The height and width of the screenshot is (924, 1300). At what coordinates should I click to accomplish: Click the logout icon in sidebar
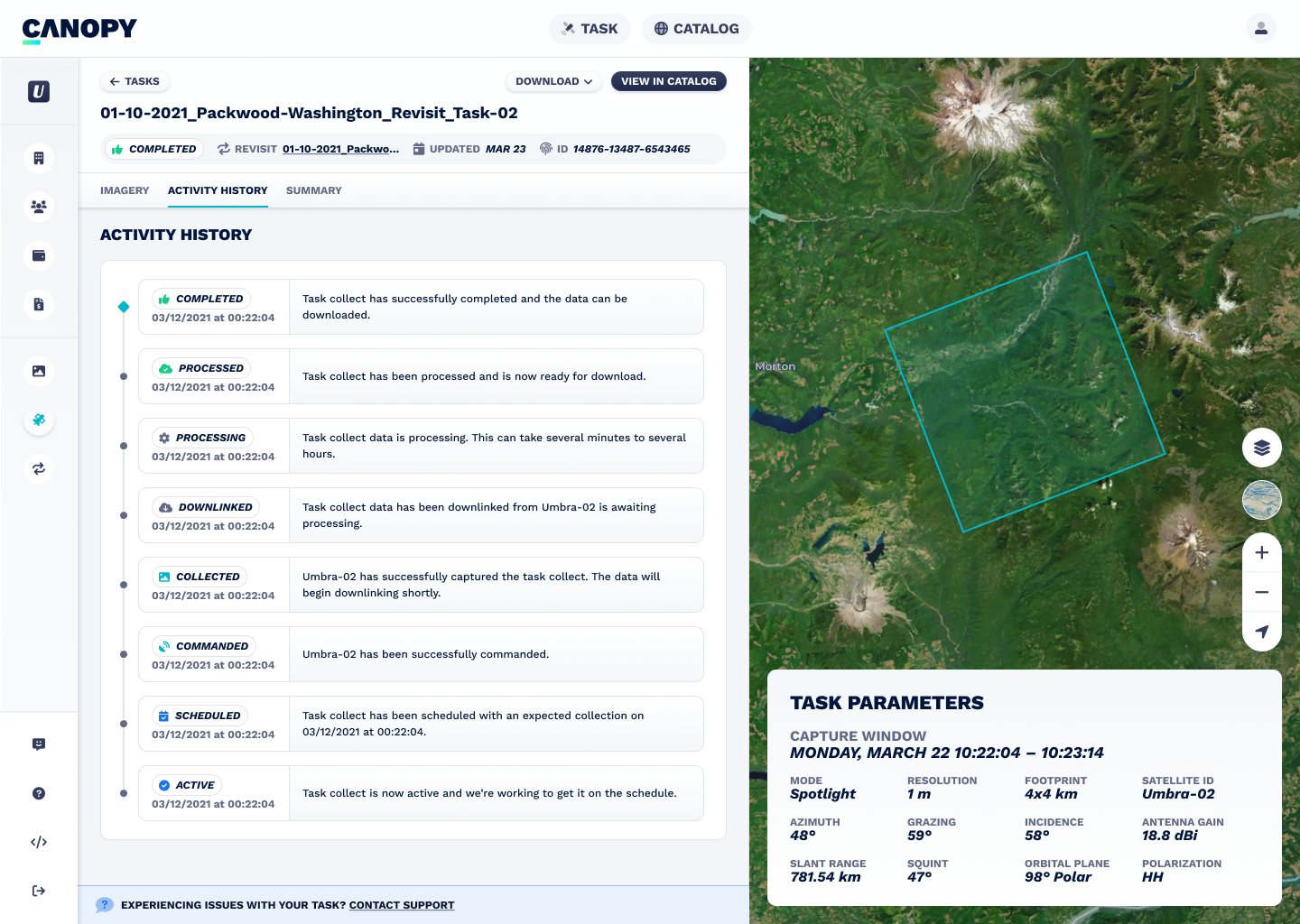click(x=39, y=891)
